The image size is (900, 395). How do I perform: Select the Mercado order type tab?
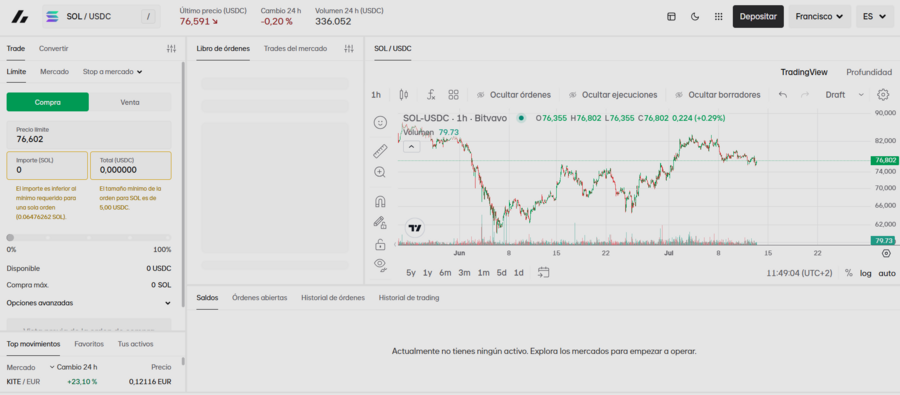pos(55,72)
